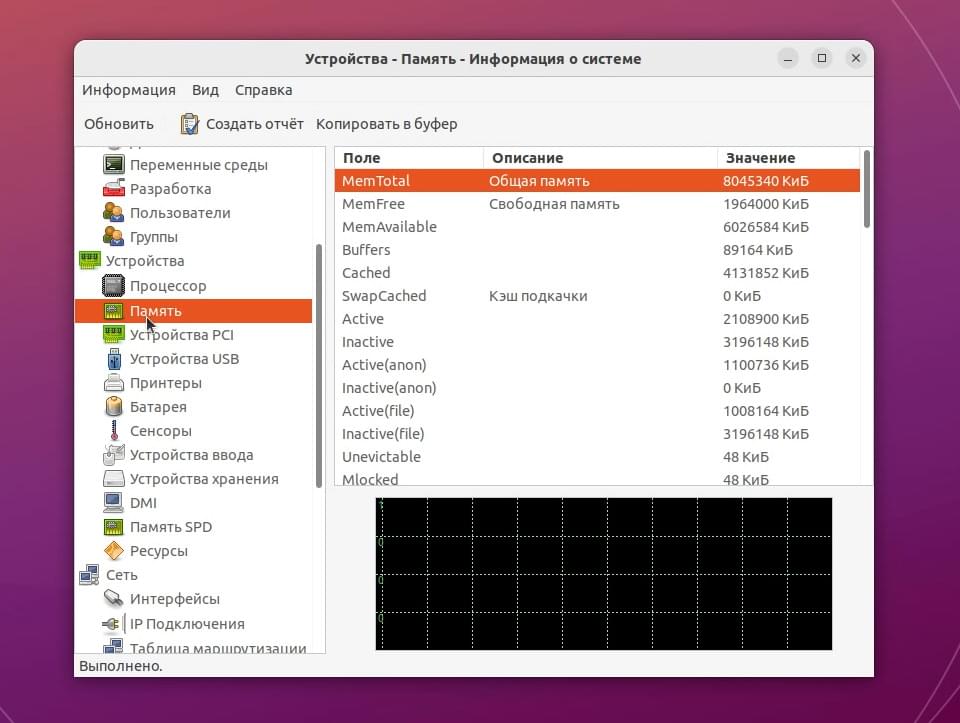Screen dimensions: 960x723
Task: Click the DMI computer icon
Action: (114, 503)
